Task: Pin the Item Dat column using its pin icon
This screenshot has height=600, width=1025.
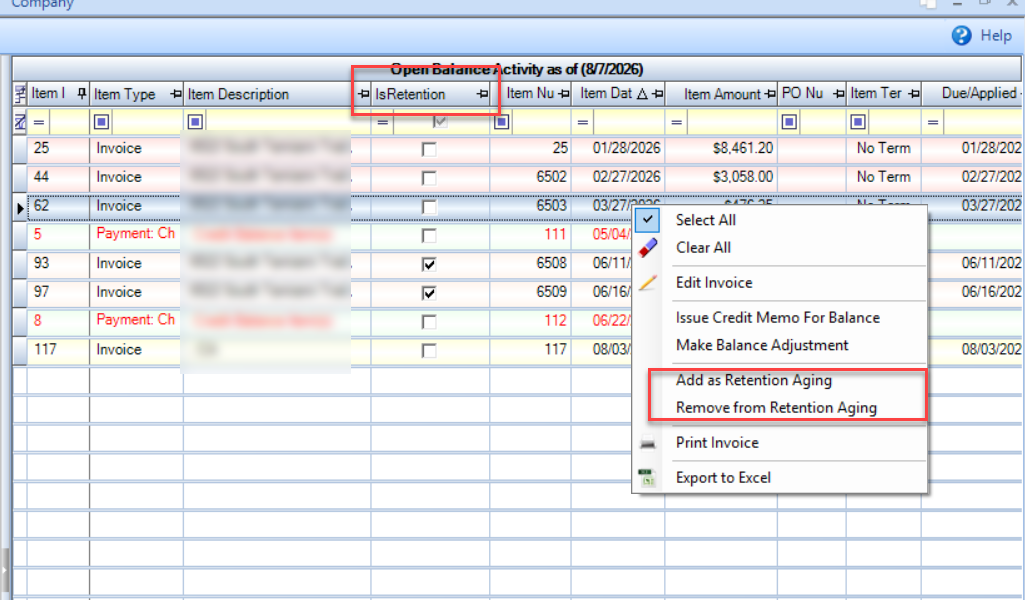Action: [658, 94]
